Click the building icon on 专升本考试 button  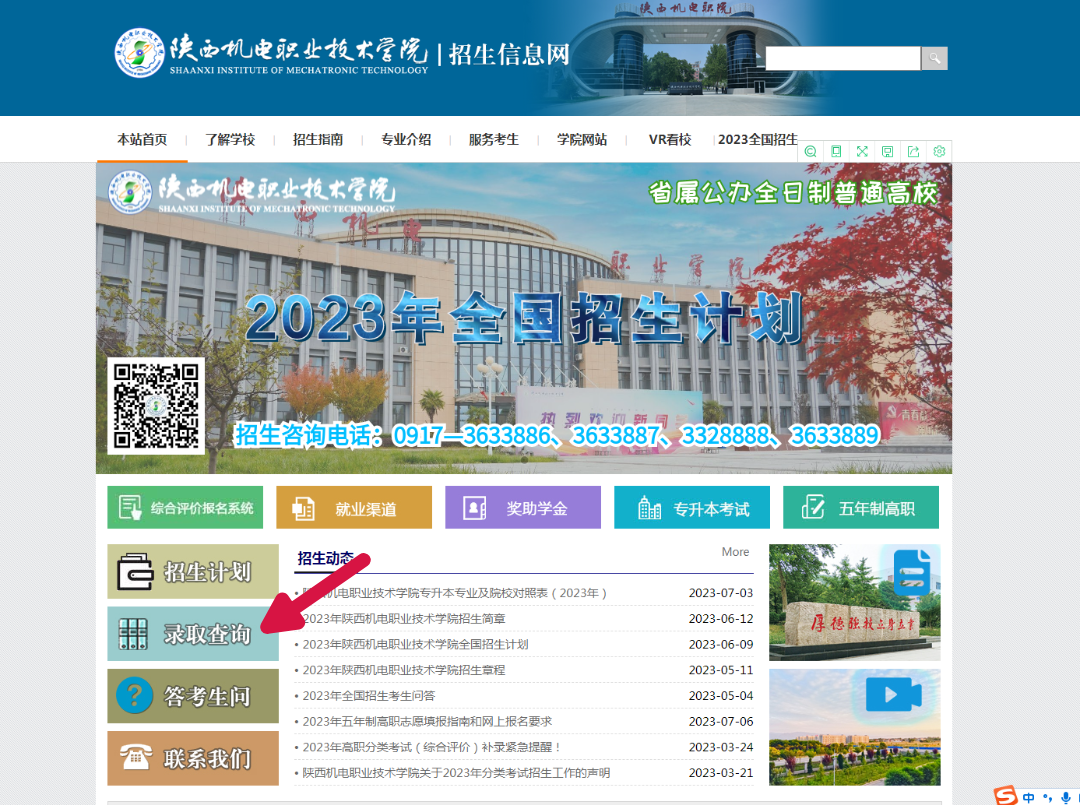(x=650, y=508)
